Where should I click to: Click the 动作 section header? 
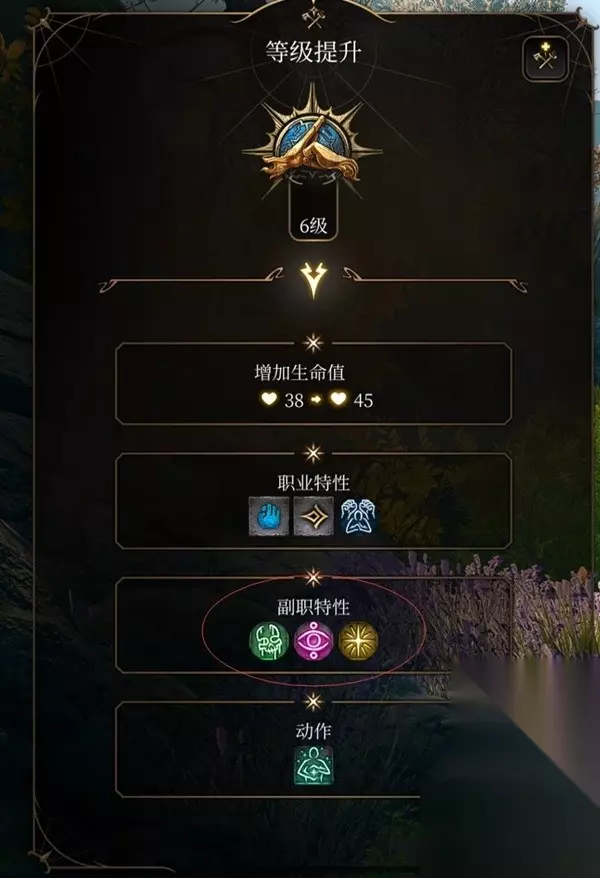[313, 731]
